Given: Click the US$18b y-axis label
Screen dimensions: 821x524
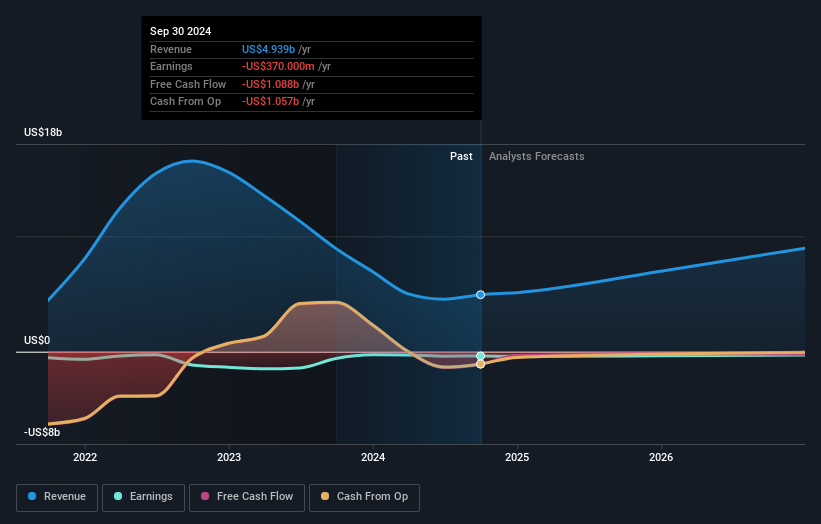Looking at the screenshot, I should pos(43,132).
